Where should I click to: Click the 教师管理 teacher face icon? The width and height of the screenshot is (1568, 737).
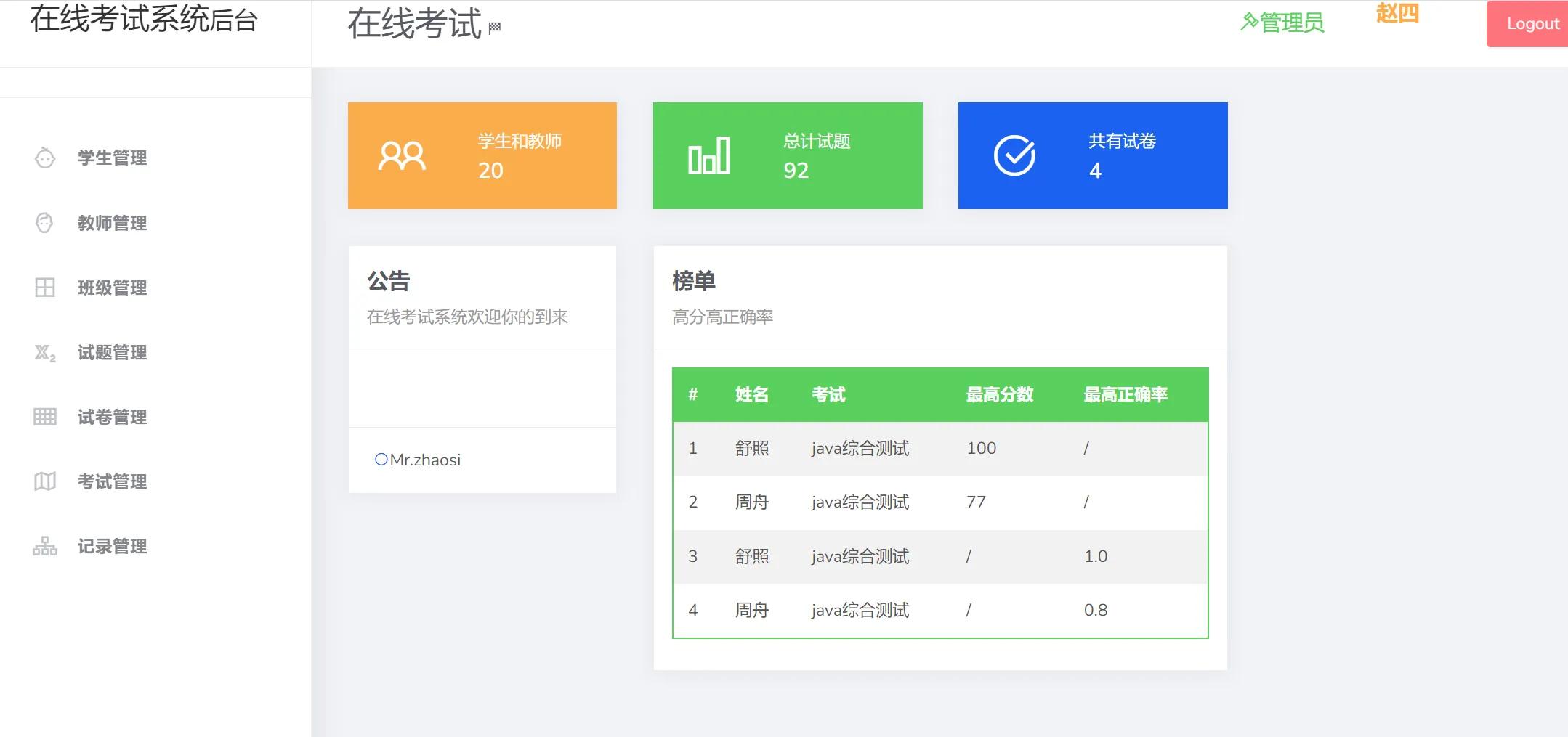45,223
